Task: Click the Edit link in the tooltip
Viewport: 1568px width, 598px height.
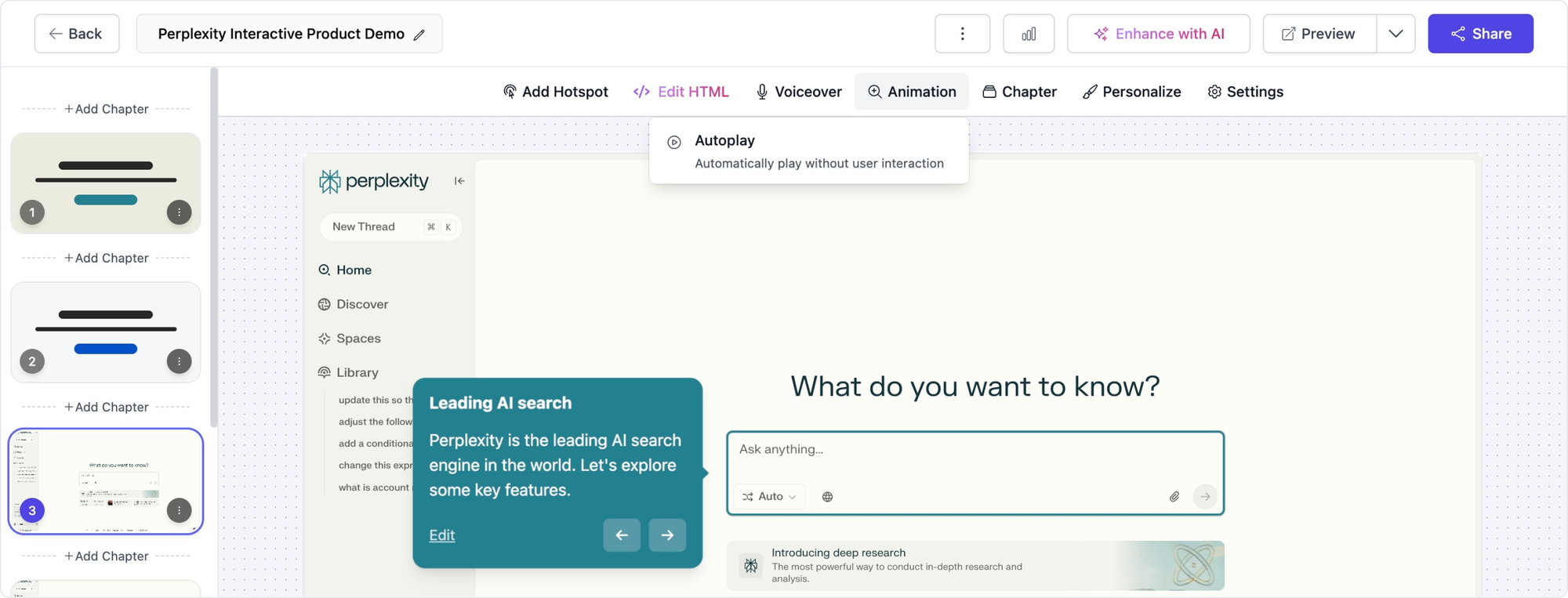Action: [442, 535]
